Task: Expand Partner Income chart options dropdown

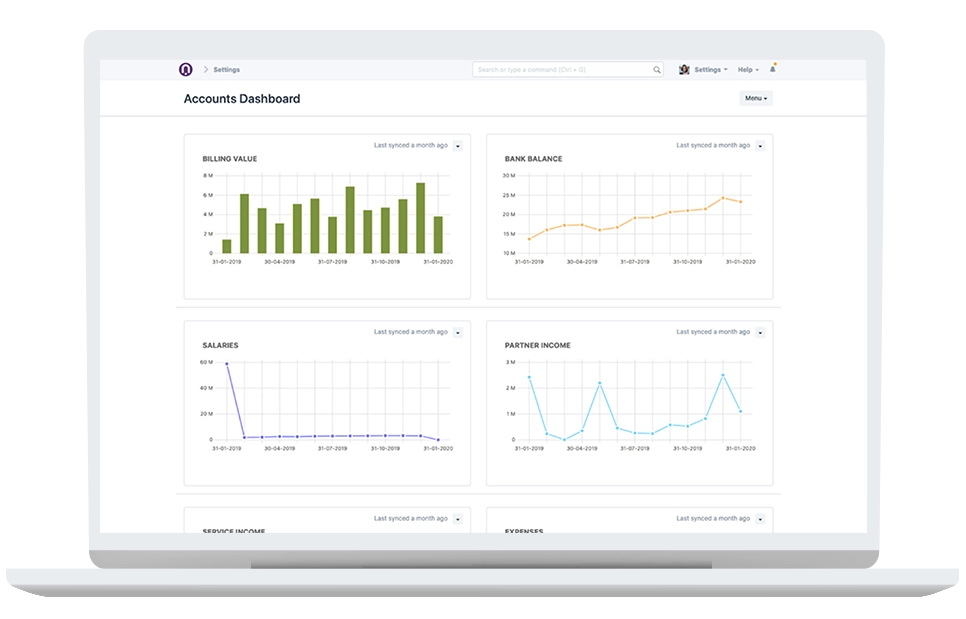Action: click(760, 332)
